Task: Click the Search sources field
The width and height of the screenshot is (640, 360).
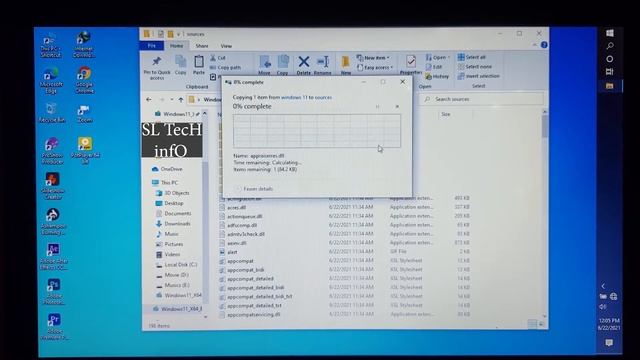Action: coord(482,99)
